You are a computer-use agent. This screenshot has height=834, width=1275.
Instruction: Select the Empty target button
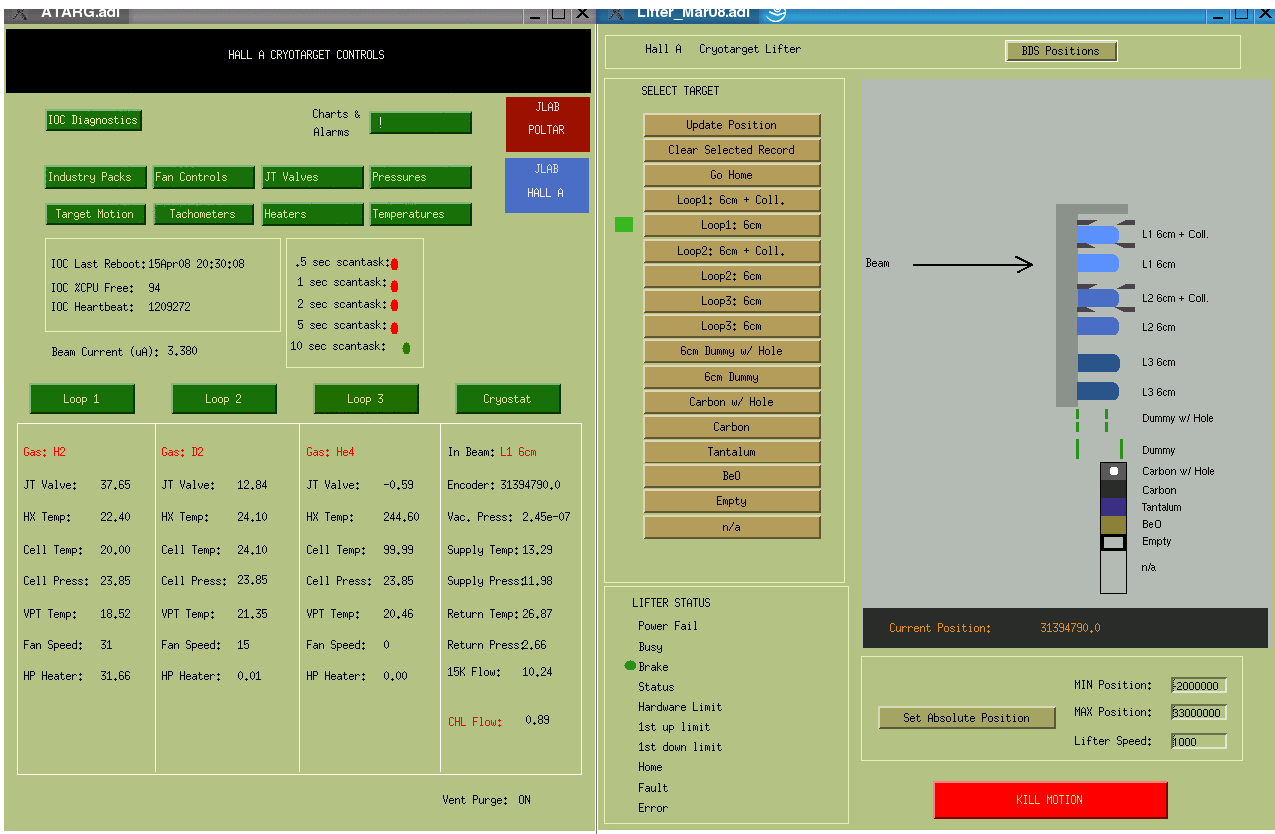(732, 501)
